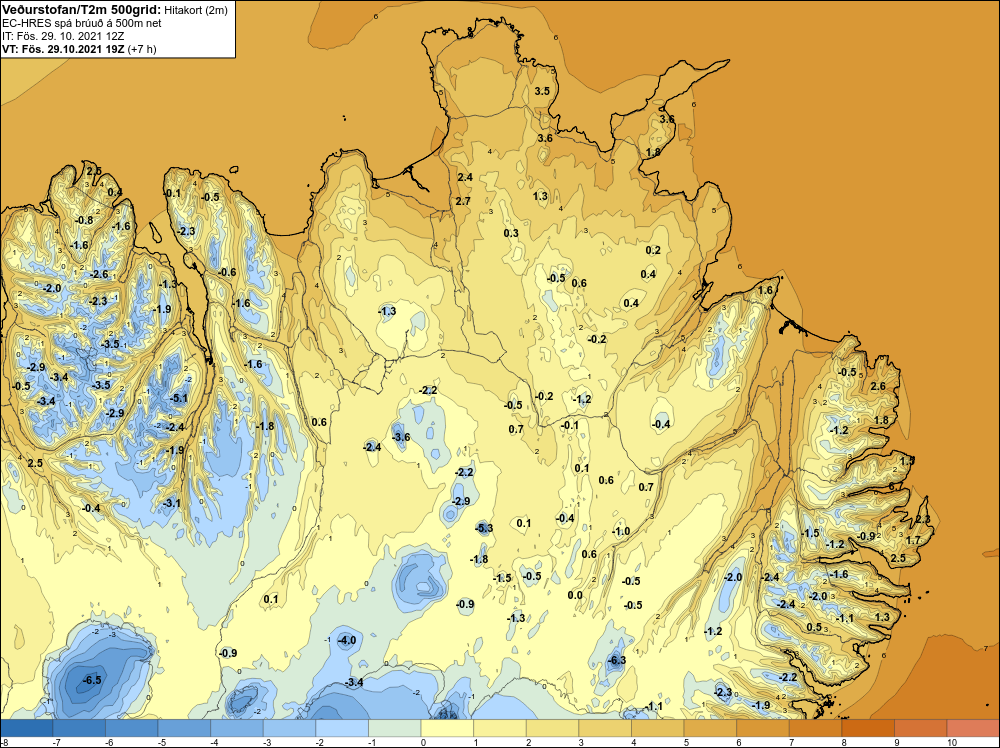1000x748 pixels.
Task: Click the legend color band between -3 and -2
Action: point(290,728)
